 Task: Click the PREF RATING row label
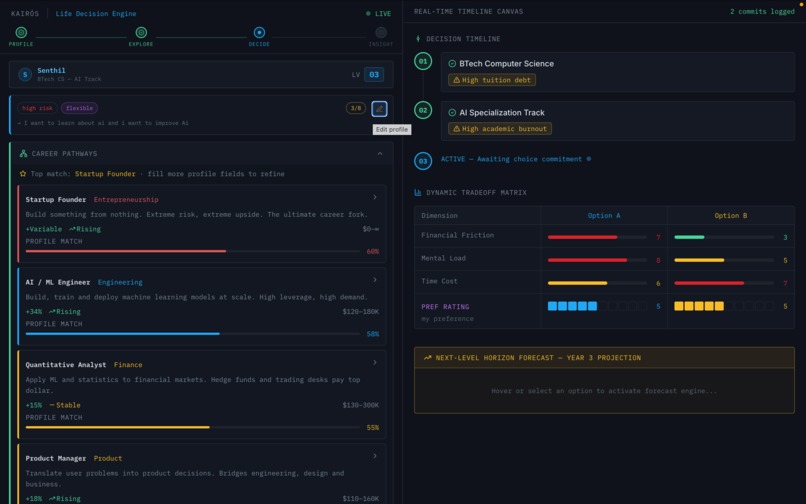click(445, 307)
